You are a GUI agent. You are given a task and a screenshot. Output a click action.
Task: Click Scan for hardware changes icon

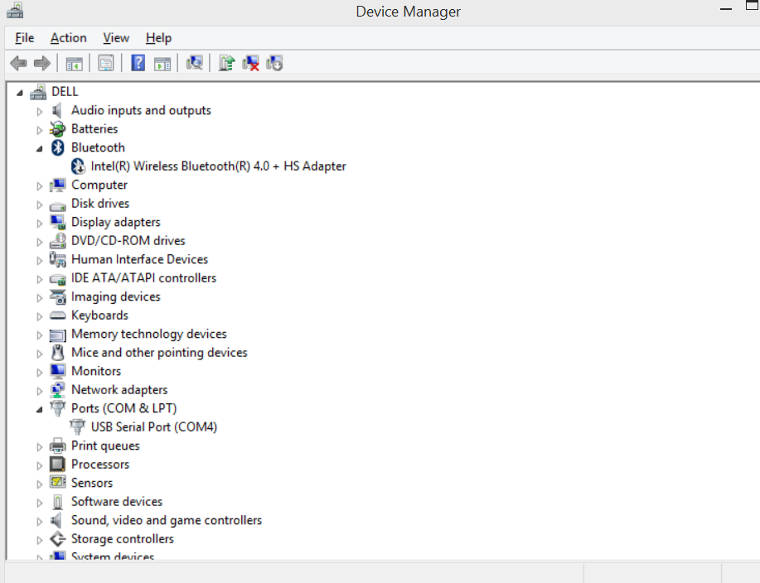click(x=194, y=63)
